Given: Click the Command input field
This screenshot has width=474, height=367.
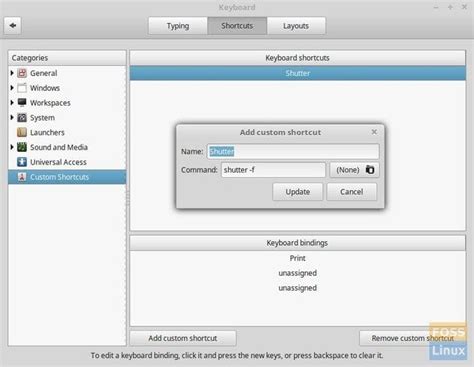Looking at the screenshot, I should pos(273,170).
